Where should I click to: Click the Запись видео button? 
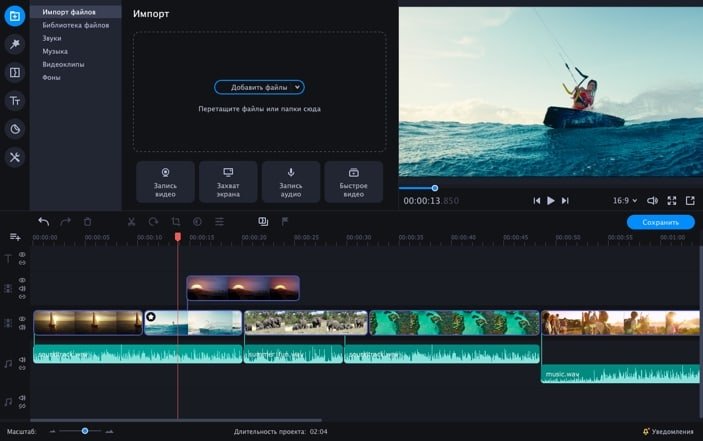click(x=165, y=181)
